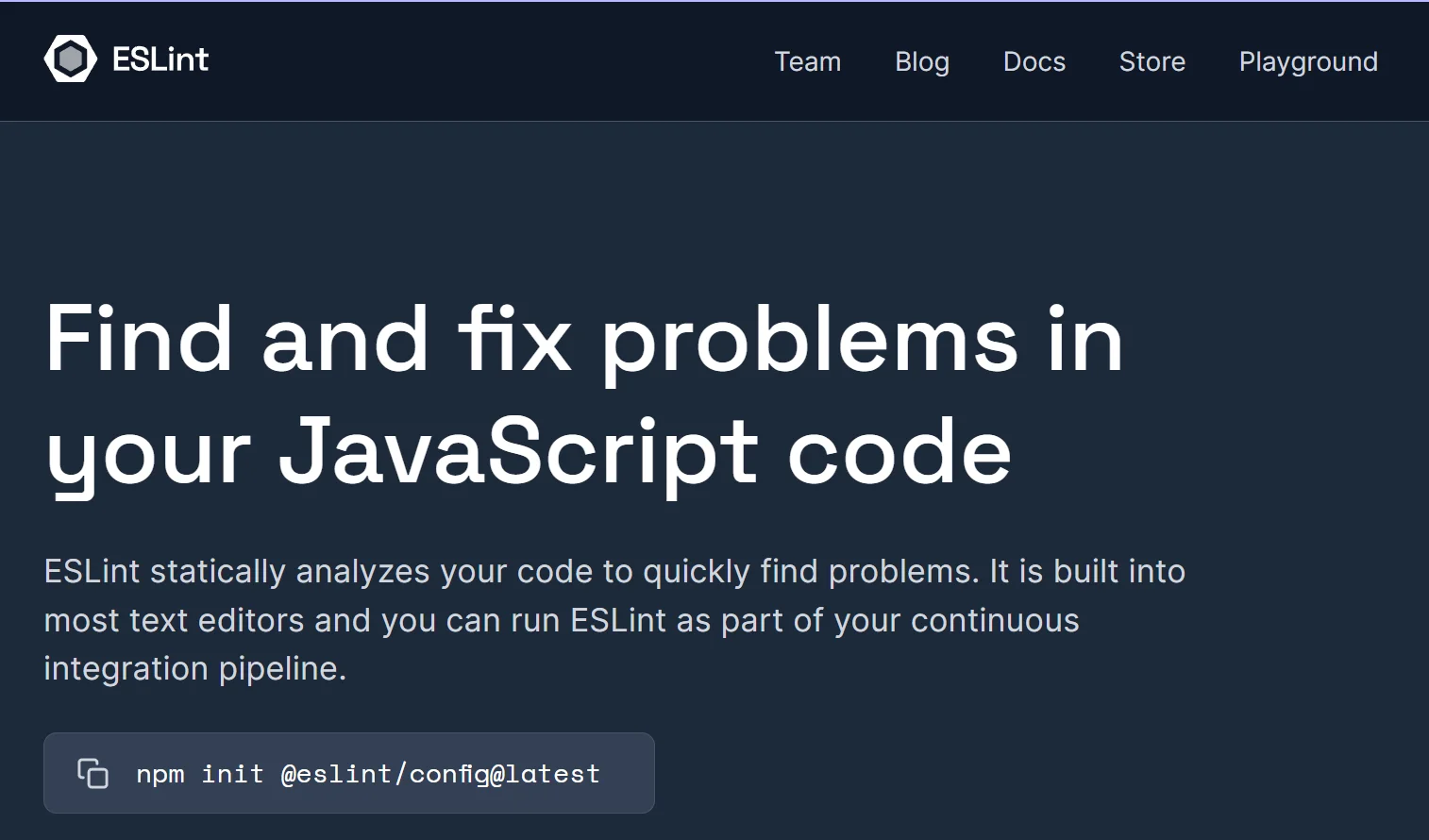Open the Team page

pos(807,61)
